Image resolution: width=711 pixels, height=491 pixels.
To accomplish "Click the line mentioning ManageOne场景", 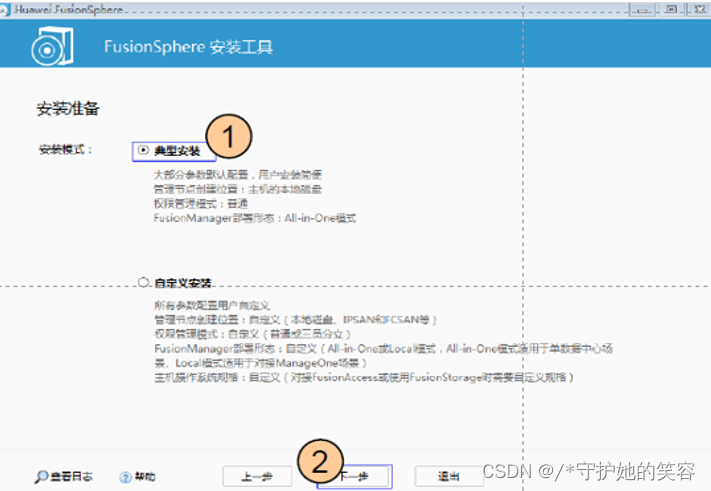I will (261, 363).
